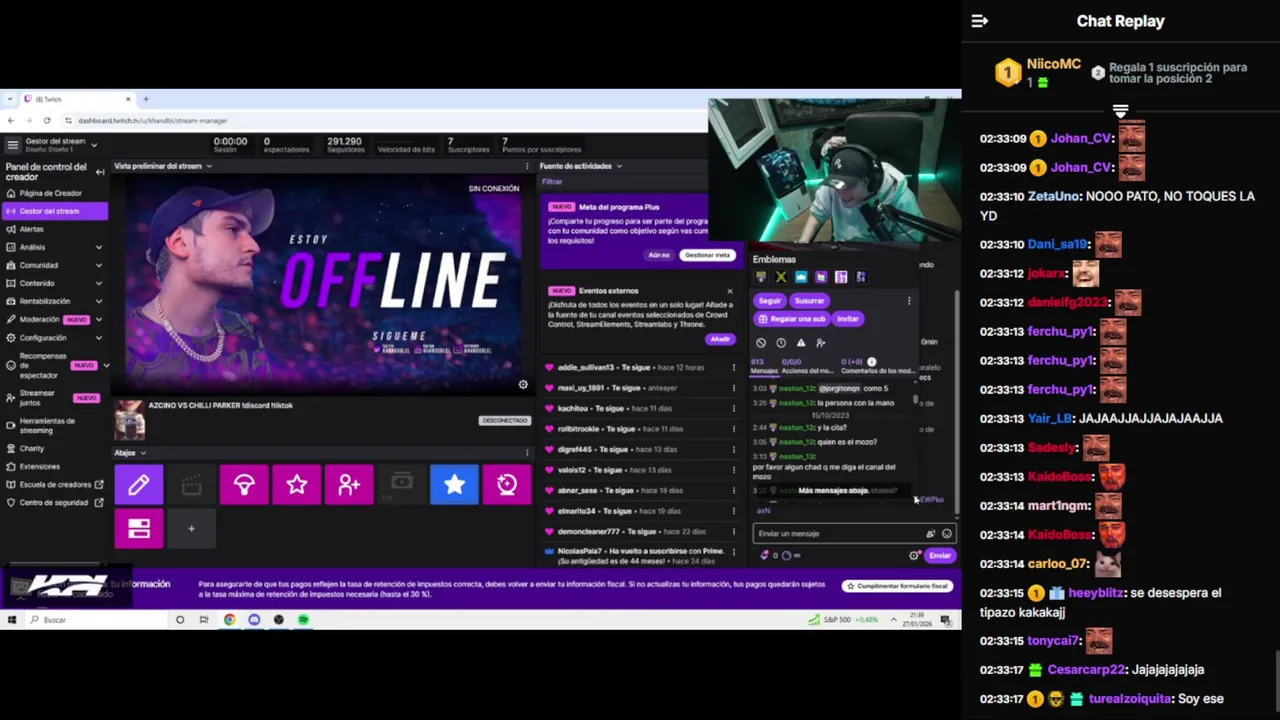Click the Seguir button in user card

point(770,301)
